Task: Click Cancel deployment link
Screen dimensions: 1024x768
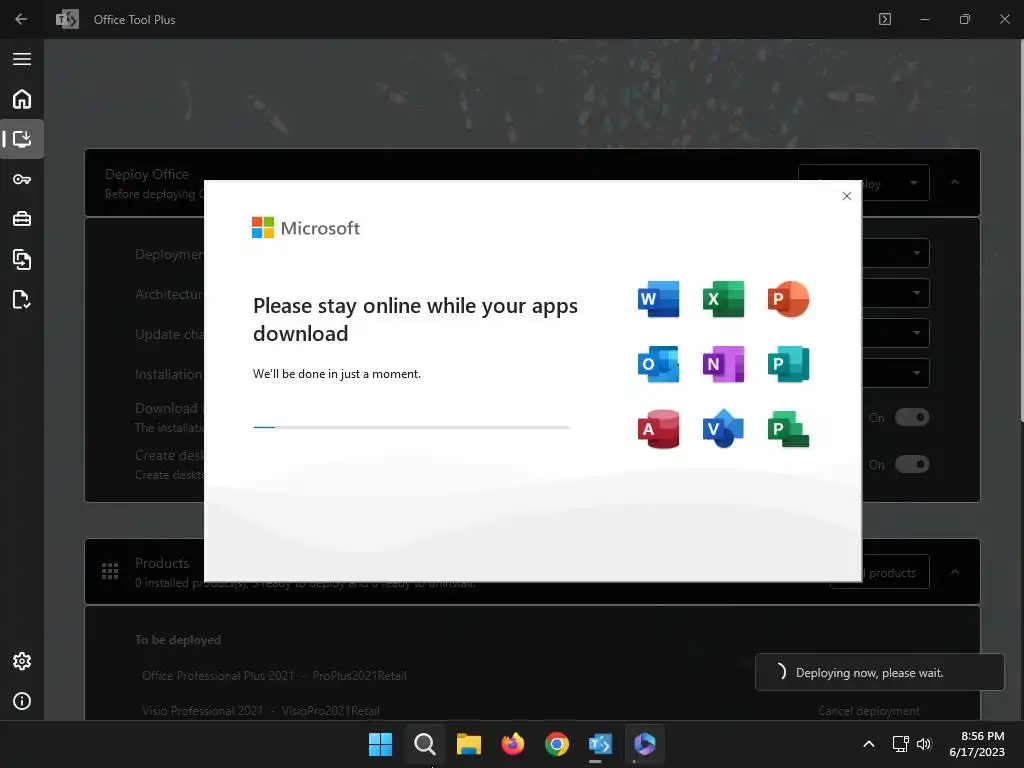Action: pyautogui.click(x=869, y=711)
